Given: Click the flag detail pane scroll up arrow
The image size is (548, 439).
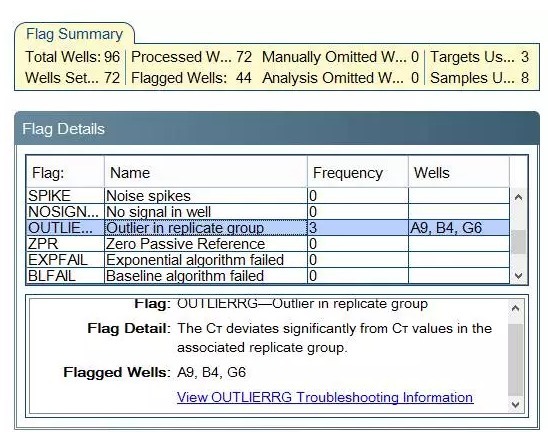Looking at the screenshot, I should point(515,308).
